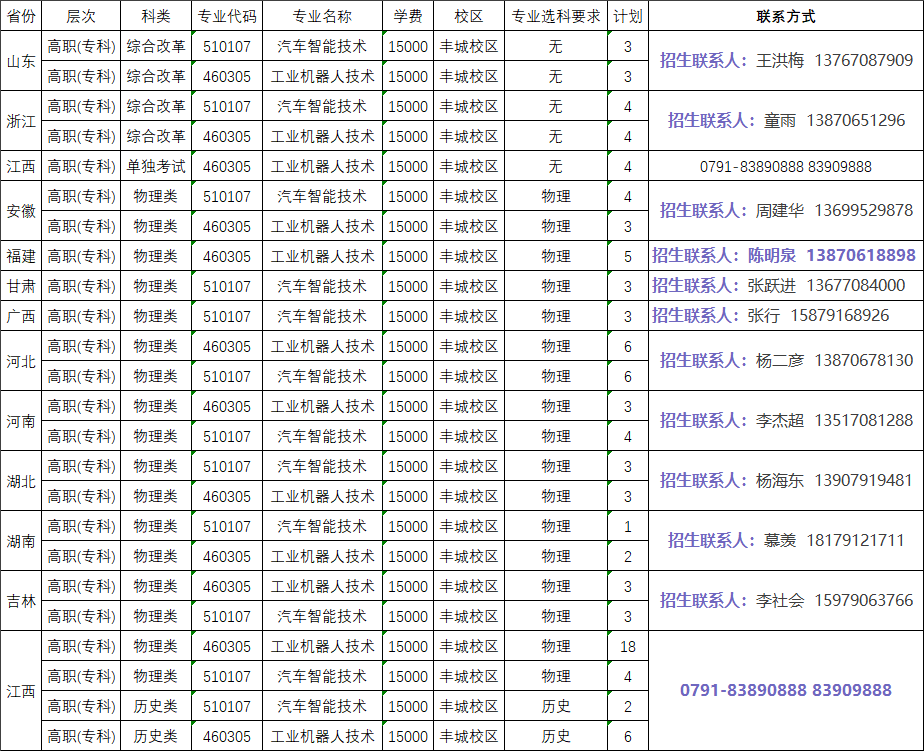Click the 省份 column header
This screenshot has height=751, width=924.
click(x=20, y=15)
